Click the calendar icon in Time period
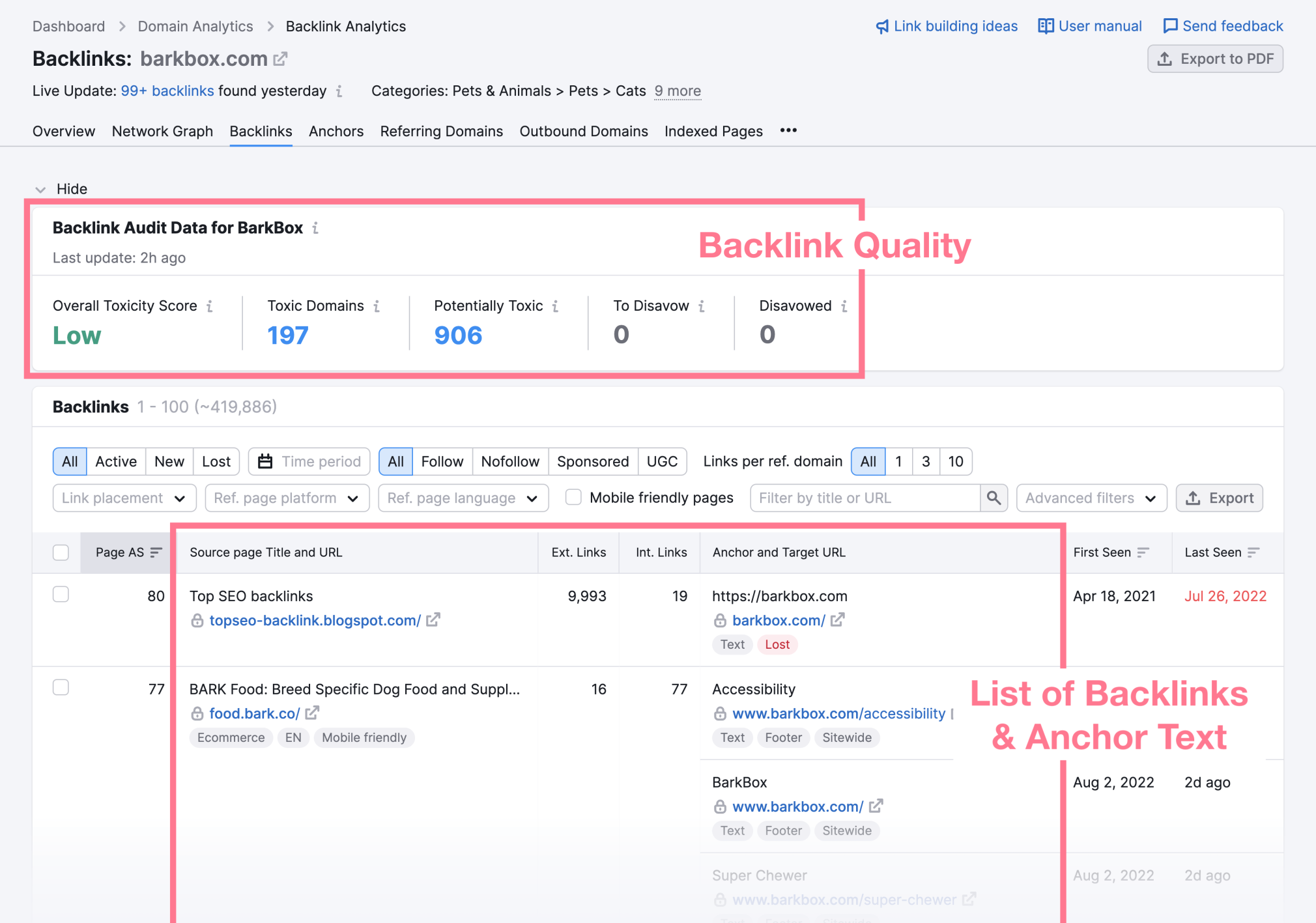Viewport: 1316px width, 923px height. click(265, 462)
